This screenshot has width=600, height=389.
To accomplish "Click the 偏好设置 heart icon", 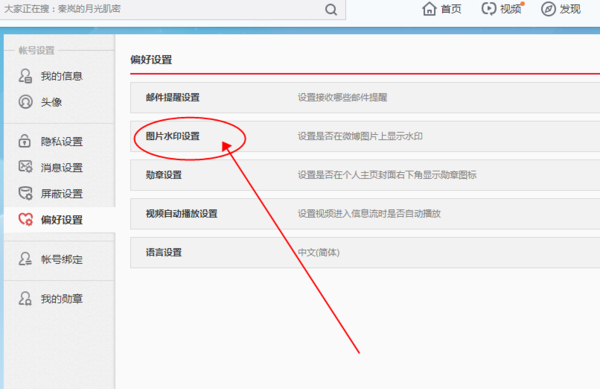I will (x=26, y=219).
